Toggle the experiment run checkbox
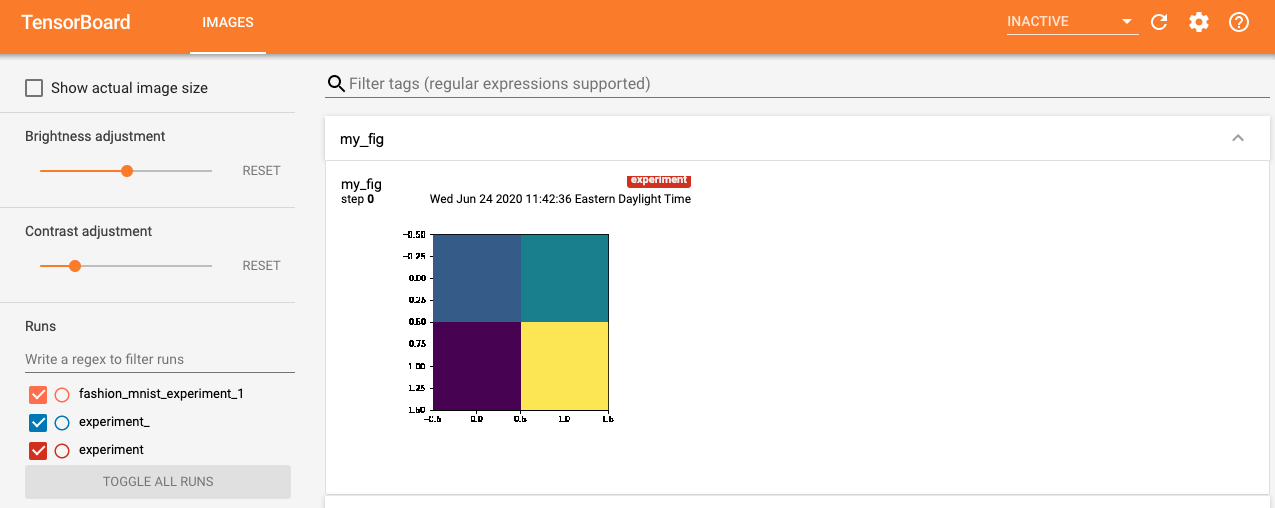 (39, 450)
